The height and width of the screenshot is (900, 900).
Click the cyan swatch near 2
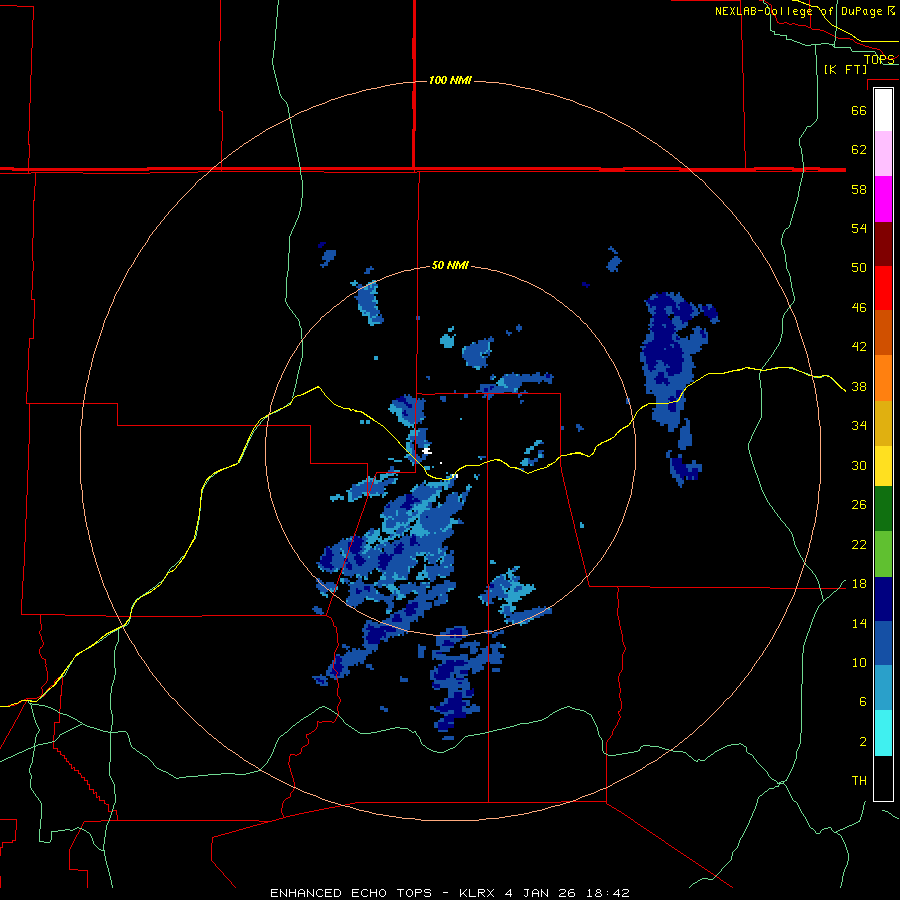click(883, 733)
